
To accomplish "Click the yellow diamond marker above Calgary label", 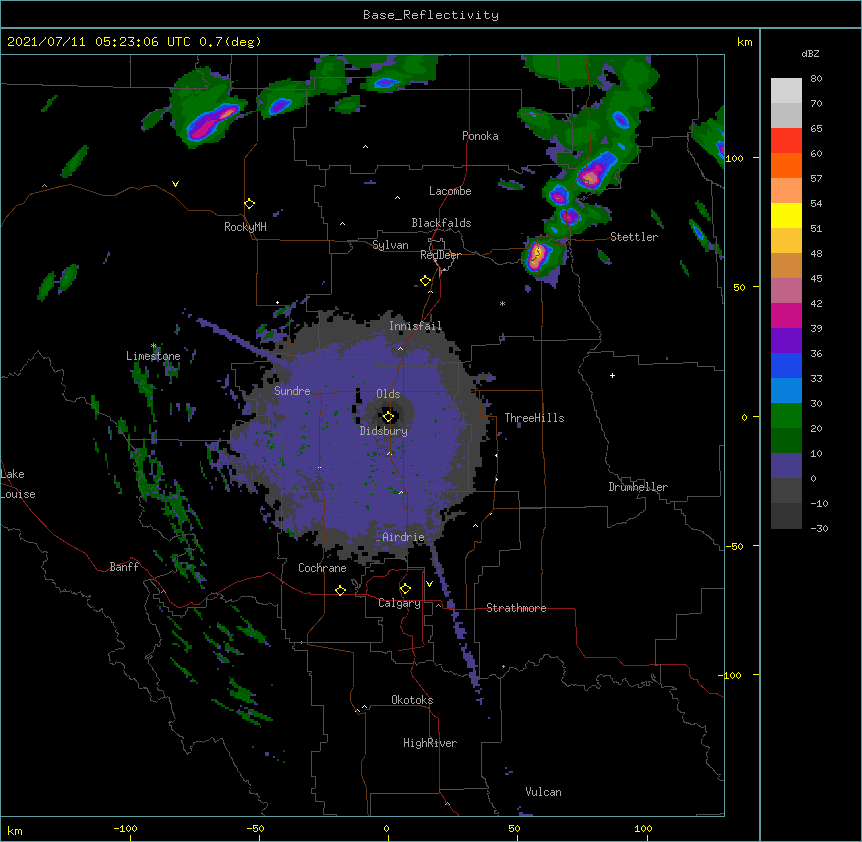I will point(405,589).
